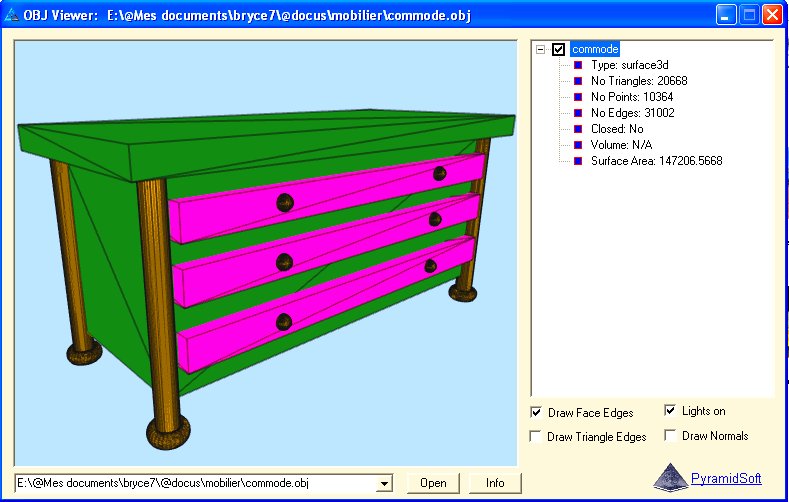789x502 pixels.
Task: Click the OBJ Viewer title bar icon
Action: pos(11,15)
